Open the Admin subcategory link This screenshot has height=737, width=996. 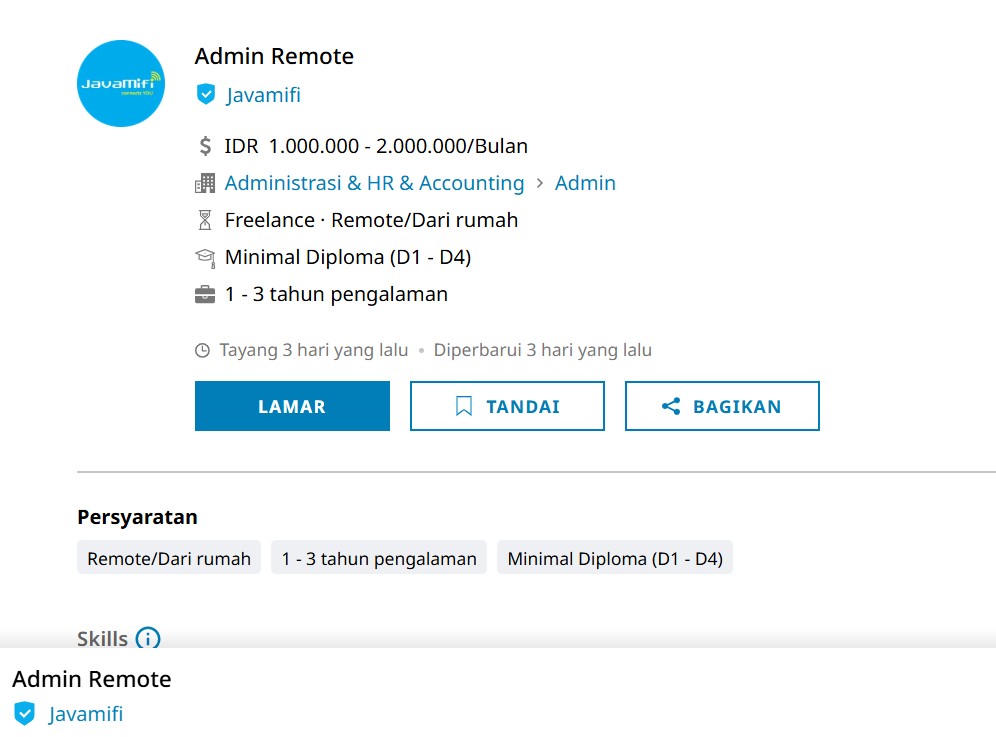point(585,183)
